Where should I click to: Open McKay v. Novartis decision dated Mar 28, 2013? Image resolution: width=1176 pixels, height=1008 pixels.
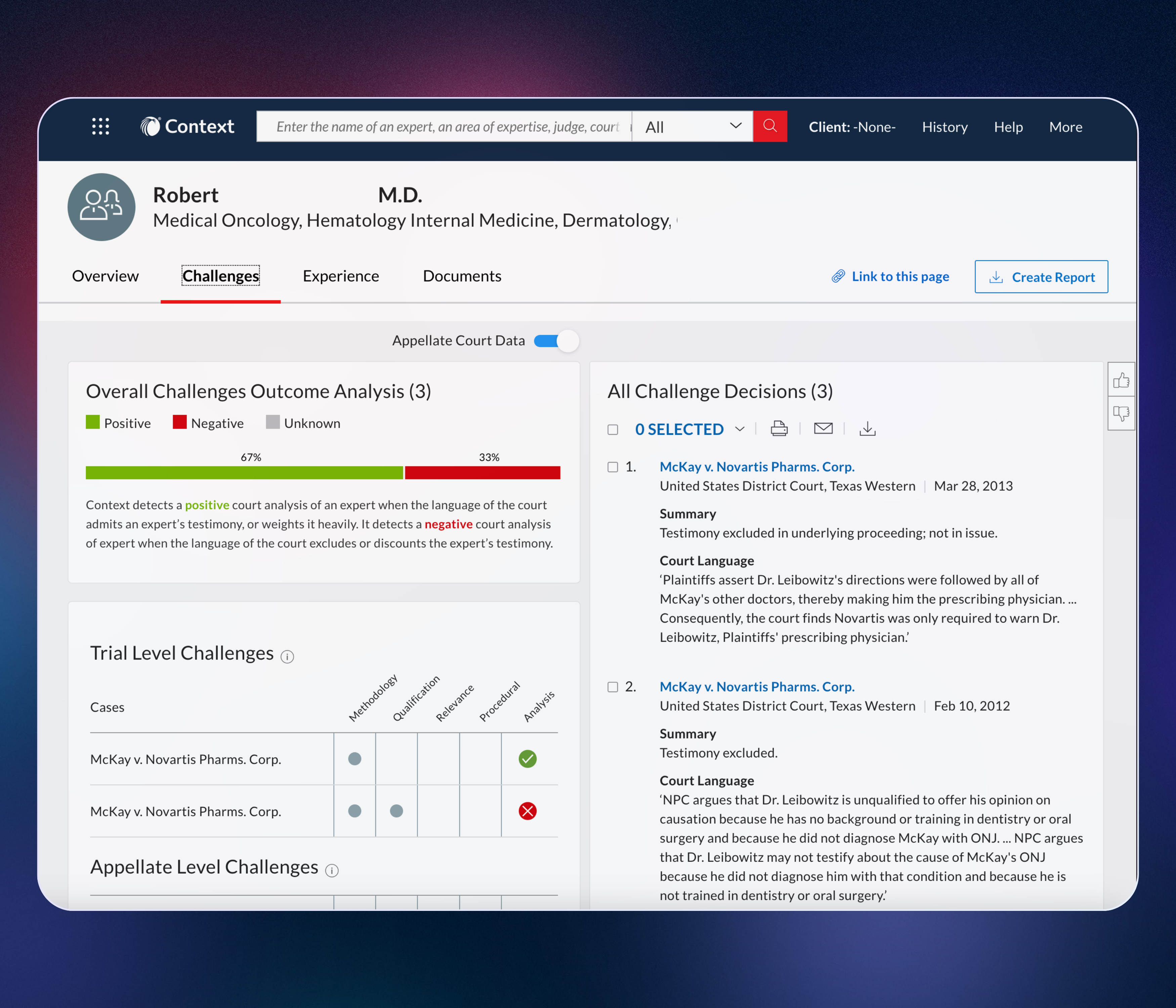(x=757, y=467)
